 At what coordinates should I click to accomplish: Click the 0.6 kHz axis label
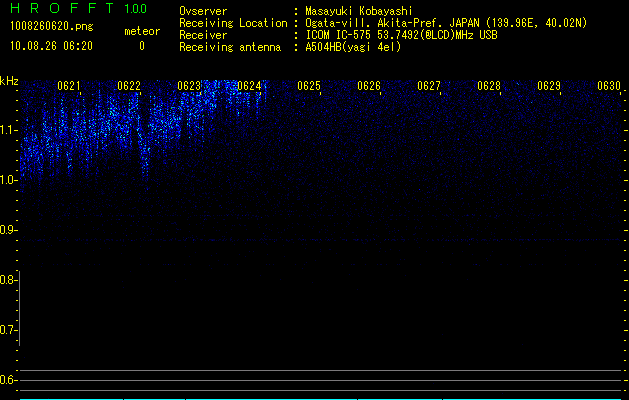coord(8,380)
